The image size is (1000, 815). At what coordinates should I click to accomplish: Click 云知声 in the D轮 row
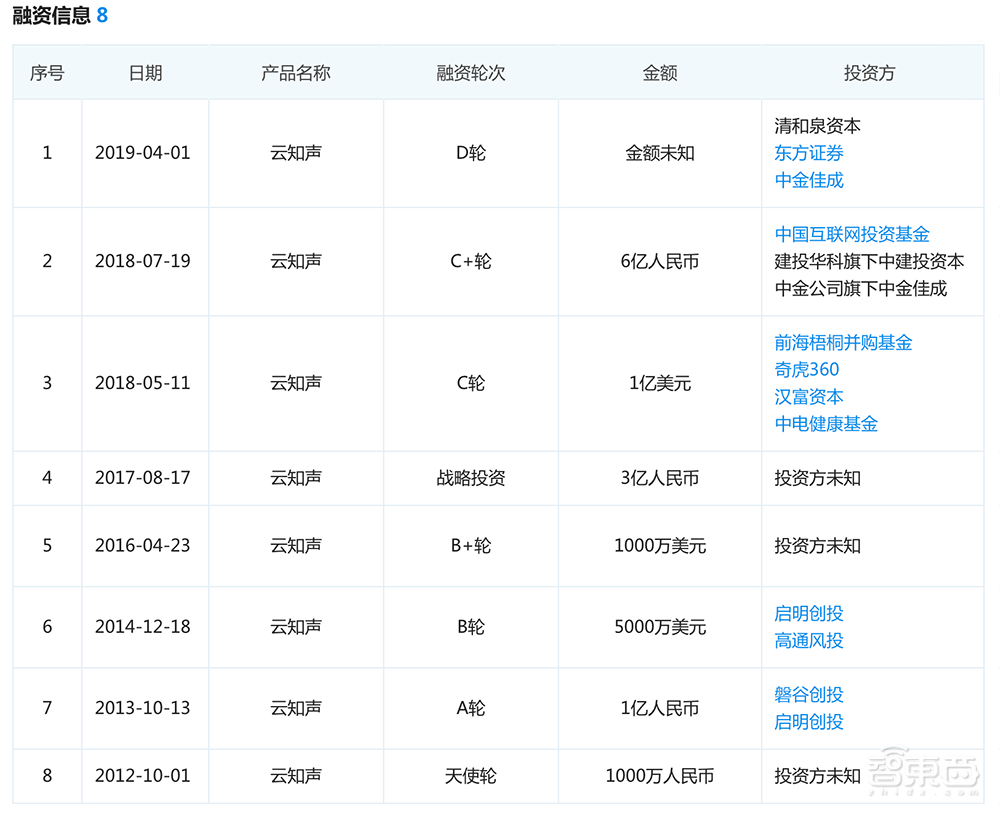pyautogui.click(x=296, y=152)
